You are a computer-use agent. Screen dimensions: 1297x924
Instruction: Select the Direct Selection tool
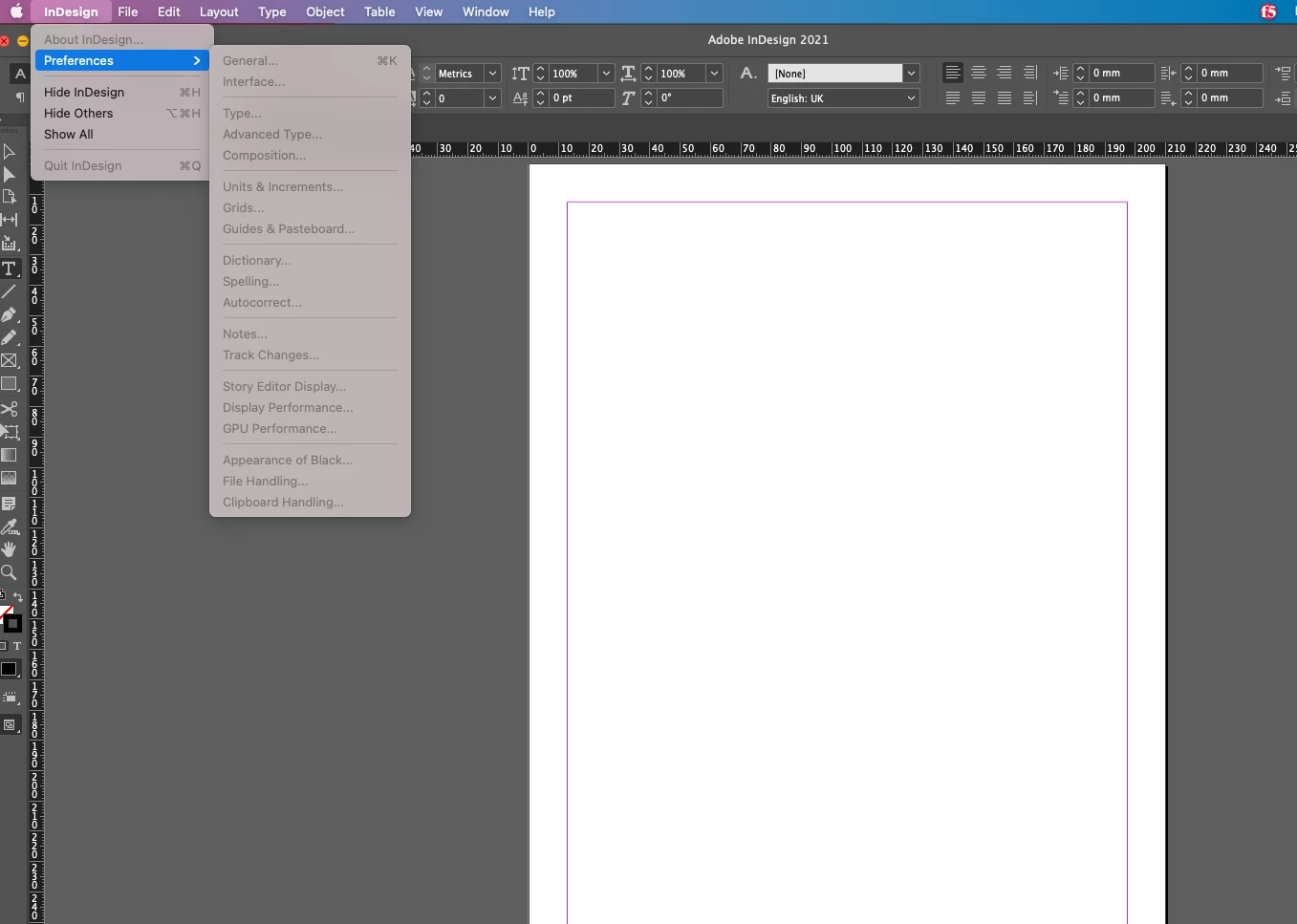[x=9, y=174]
